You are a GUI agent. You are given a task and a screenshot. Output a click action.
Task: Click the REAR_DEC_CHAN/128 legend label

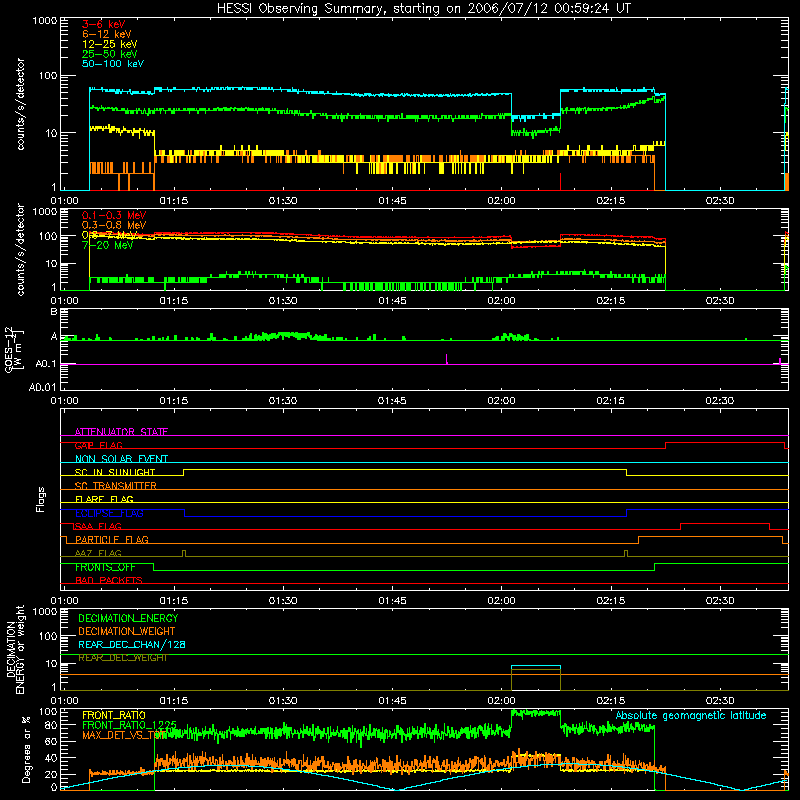(x=132, y=644)
